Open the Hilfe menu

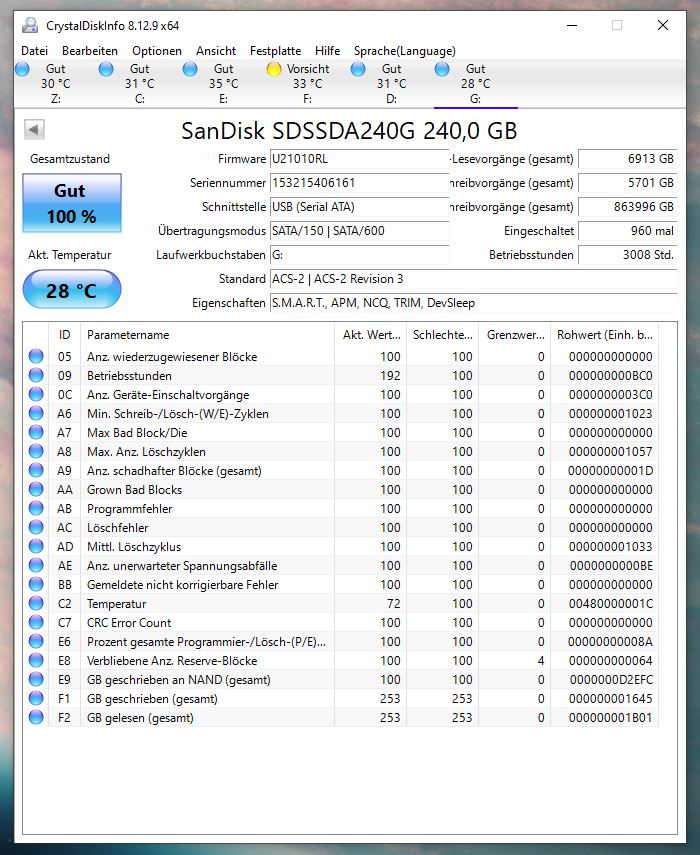(328, 51)
